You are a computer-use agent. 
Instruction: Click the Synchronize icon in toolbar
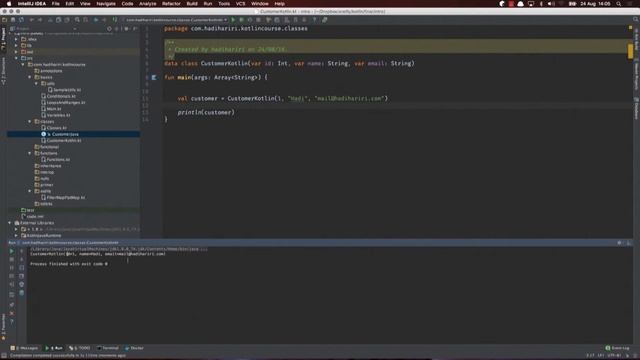(x=21, y=20)
